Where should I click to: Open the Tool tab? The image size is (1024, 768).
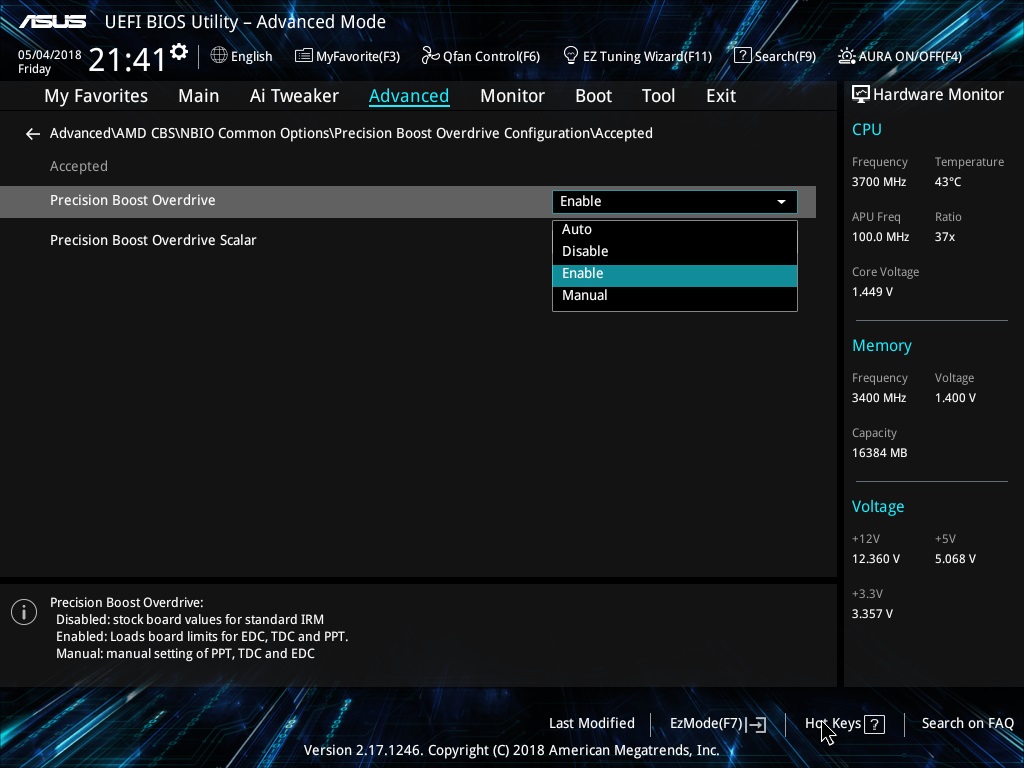point(658,96)
